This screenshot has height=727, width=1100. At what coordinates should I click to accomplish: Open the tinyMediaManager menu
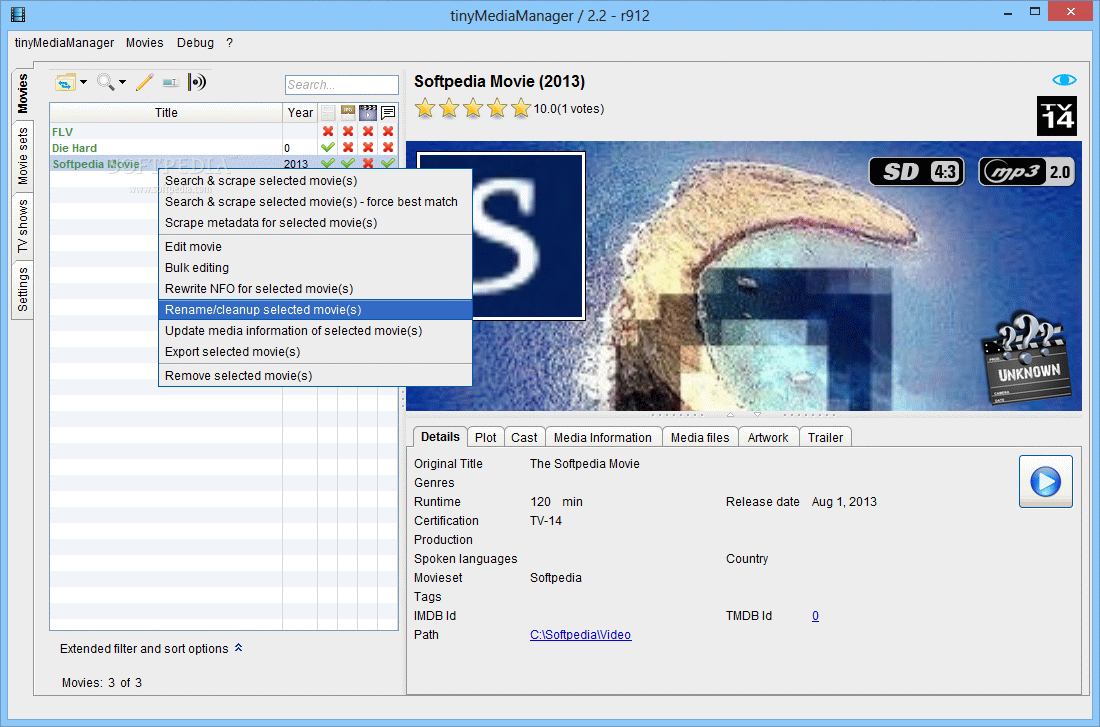click(x=65, y=43)
